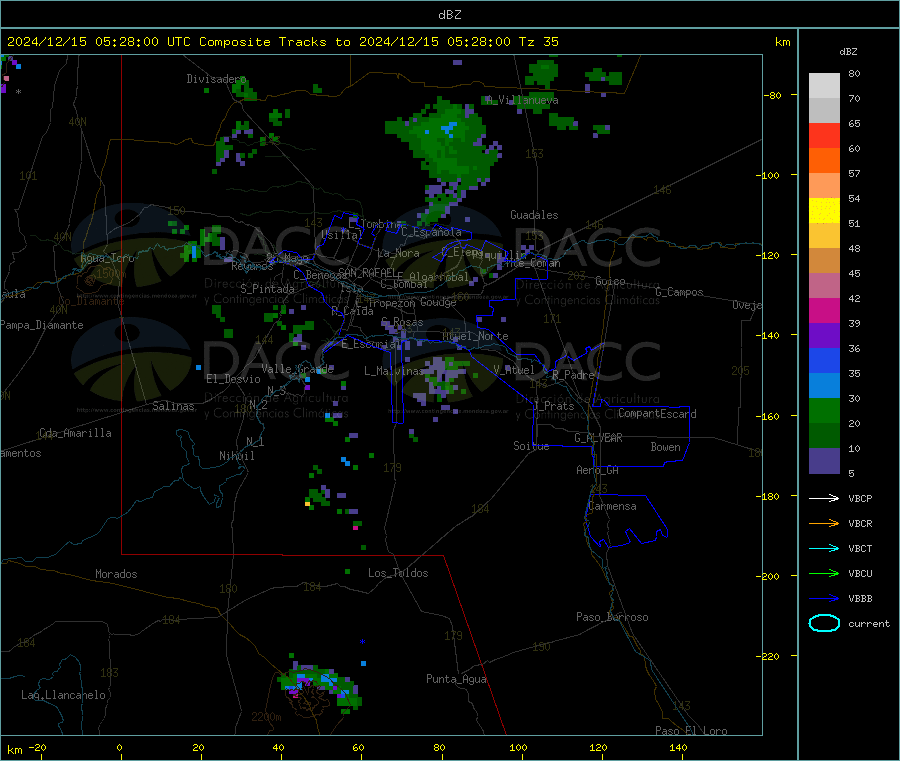900x761 pixels.
Task: Pick the dark orange 60–57 dBZ swatch
Action: coord(824,161)
